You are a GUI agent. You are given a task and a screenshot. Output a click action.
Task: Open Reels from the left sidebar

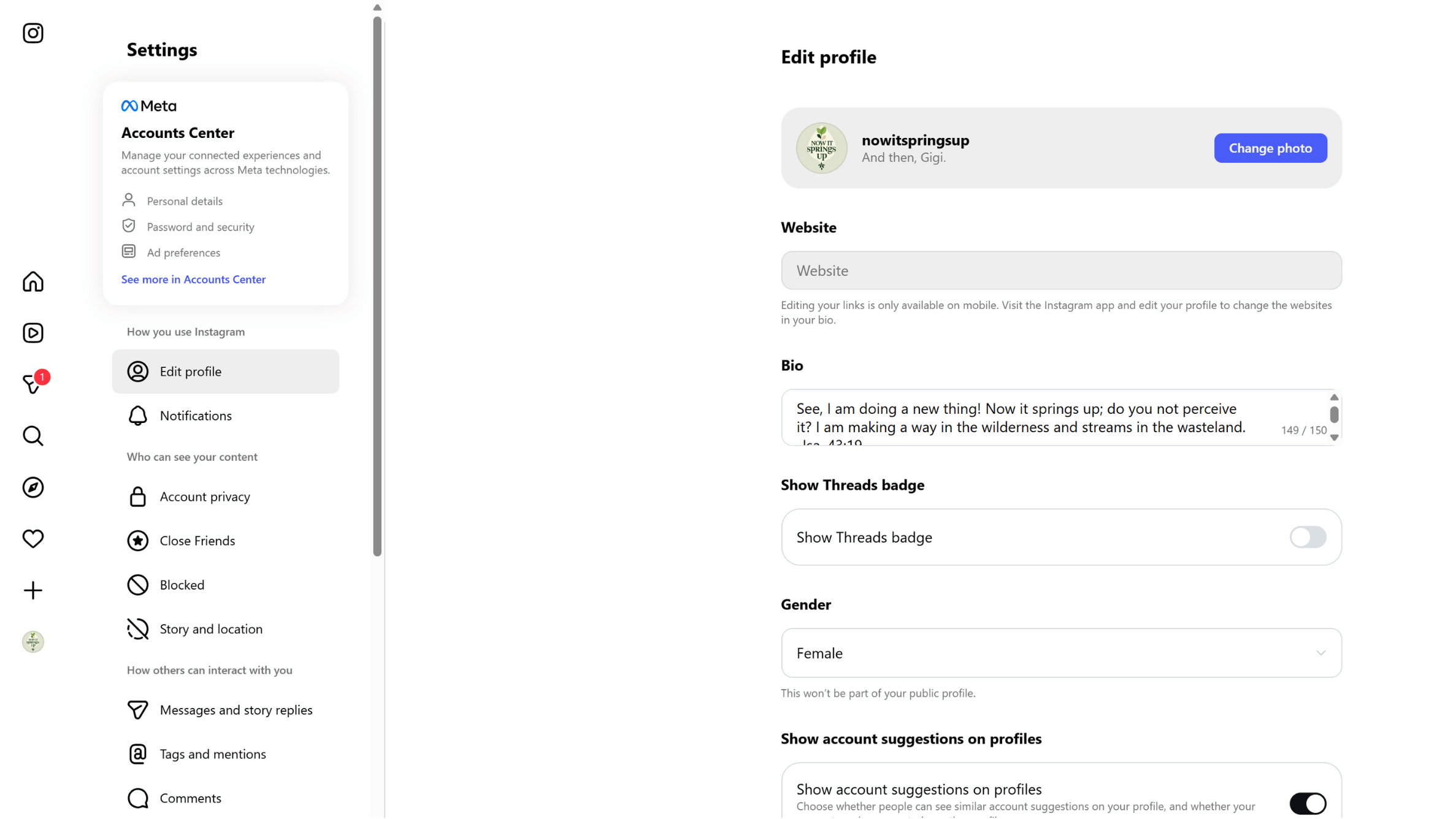pos(33,333)
